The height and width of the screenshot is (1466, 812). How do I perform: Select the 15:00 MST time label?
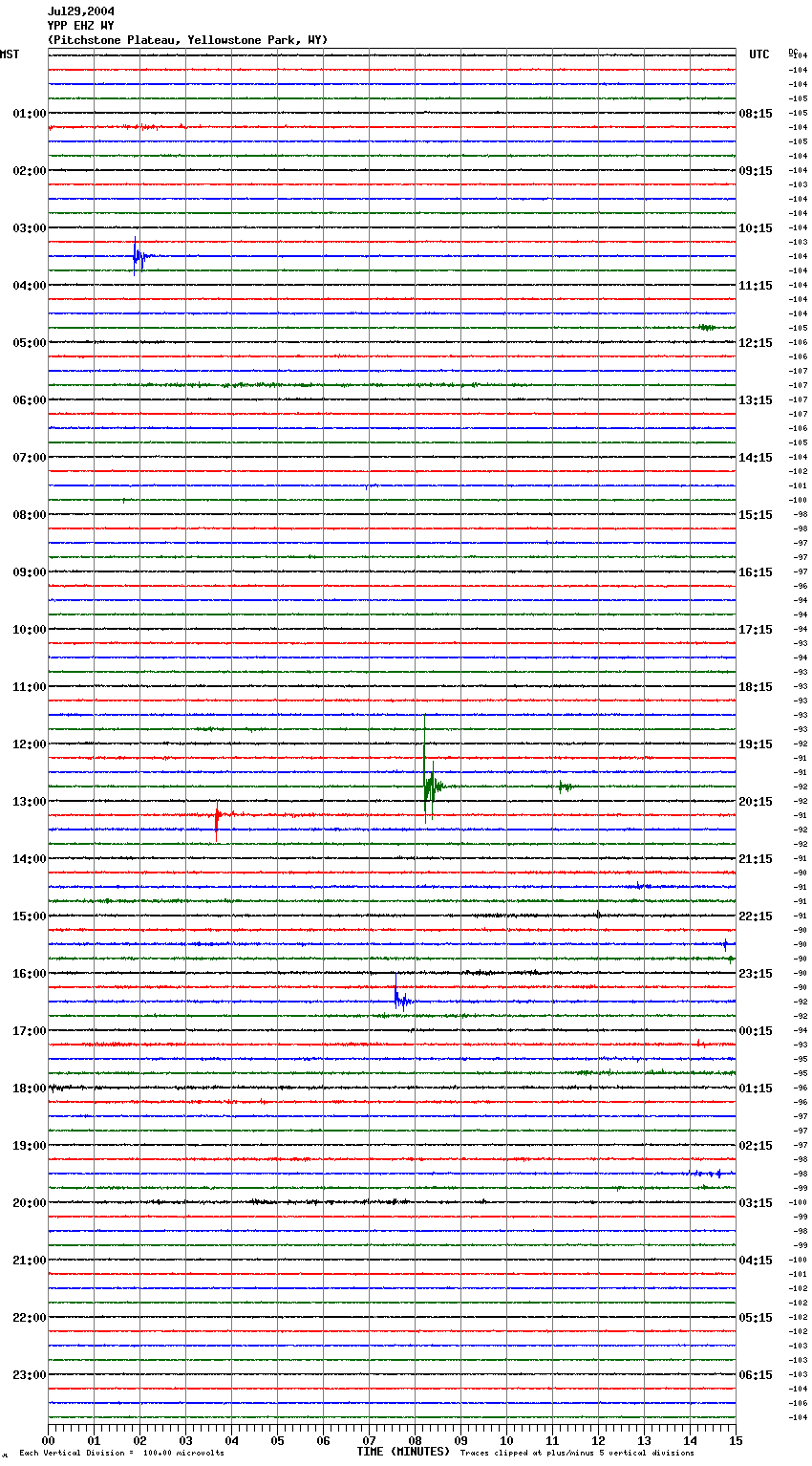[30, 916]
